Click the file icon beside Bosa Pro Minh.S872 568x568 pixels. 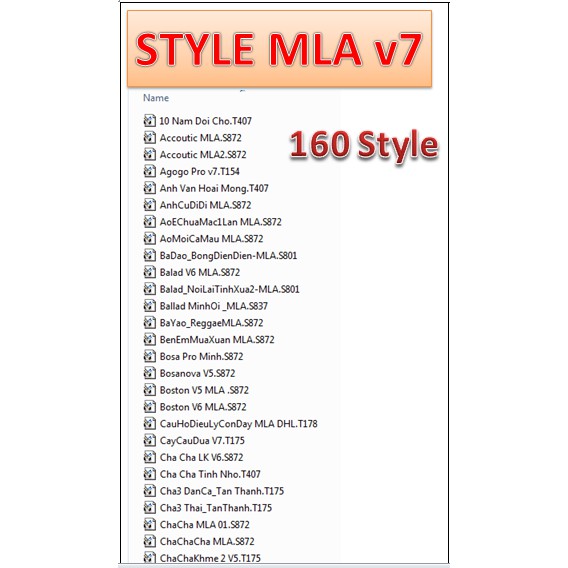point(150,356)
